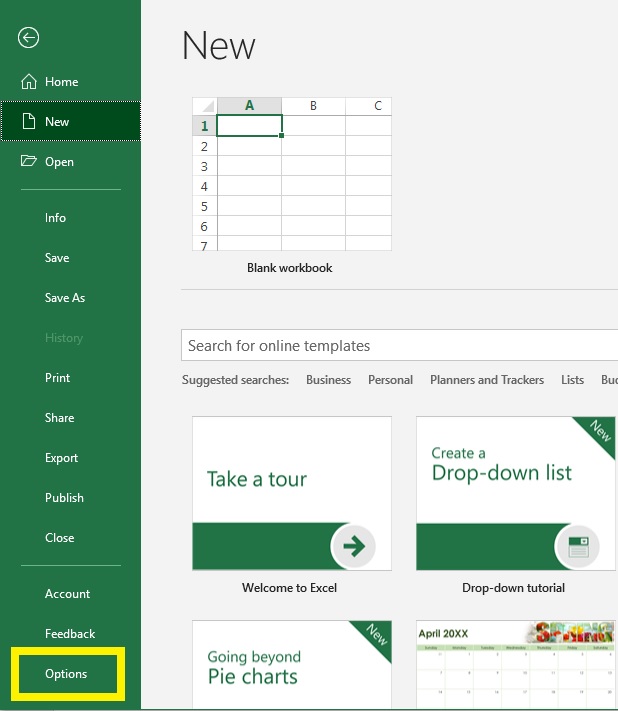Click the Drop-down tutorial caption
The image size is (618, 711).
click(x=513, y=588)
